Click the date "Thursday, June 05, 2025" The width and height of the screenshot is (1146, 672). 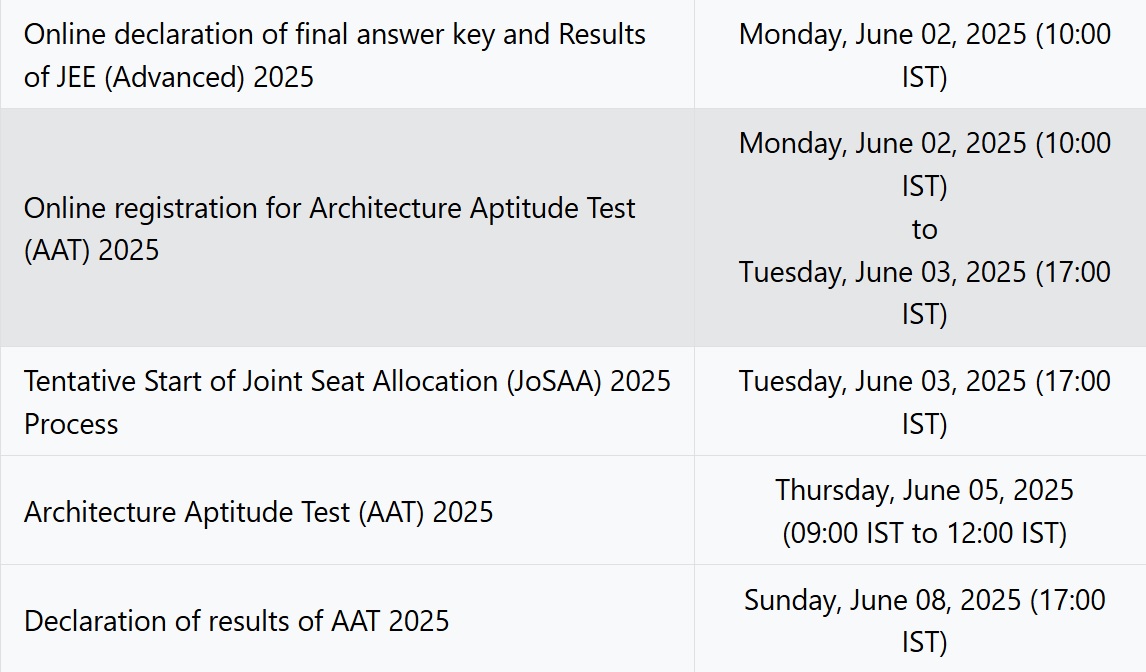tap(924, 490)
